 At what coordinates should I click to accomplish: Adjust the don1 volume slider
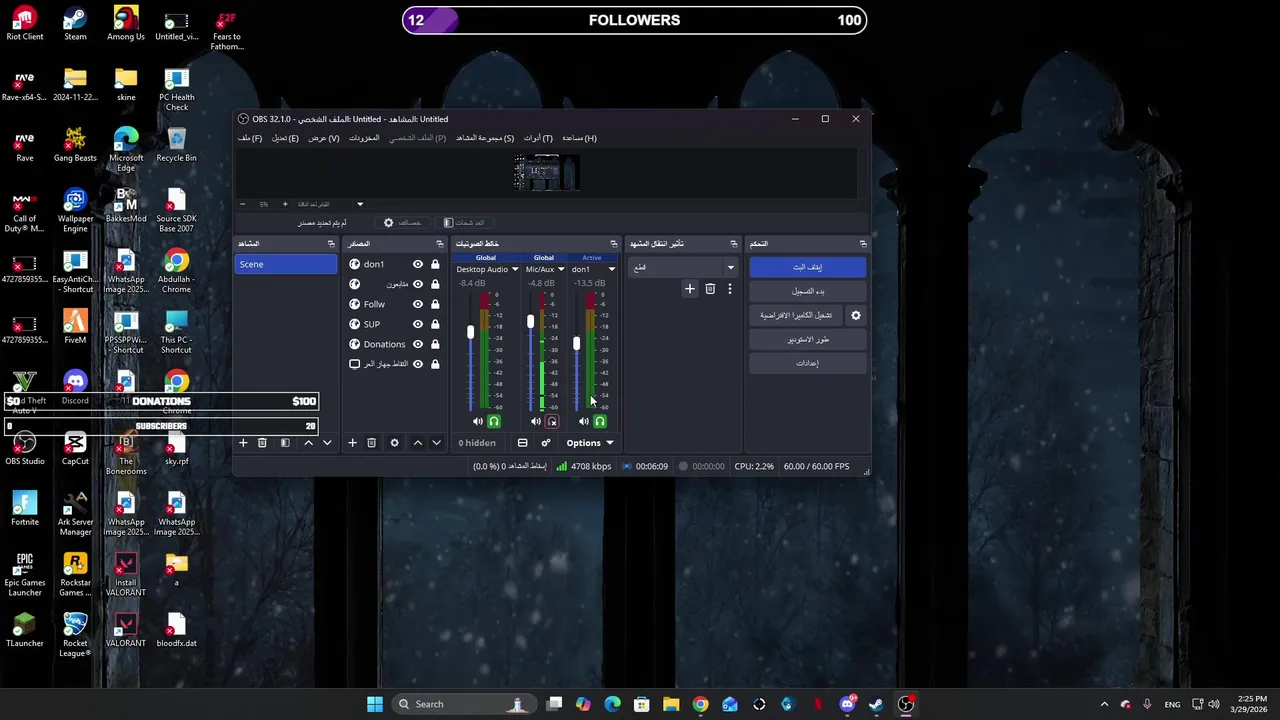pyautogui.click(x=576, y=344)
